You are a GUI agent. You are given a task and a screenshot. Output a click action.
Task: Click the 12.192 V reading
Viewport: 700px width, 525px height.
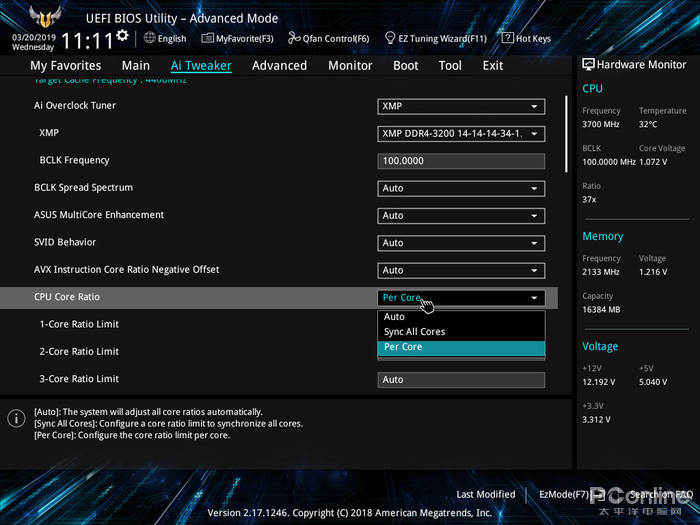tap(598, 382)
